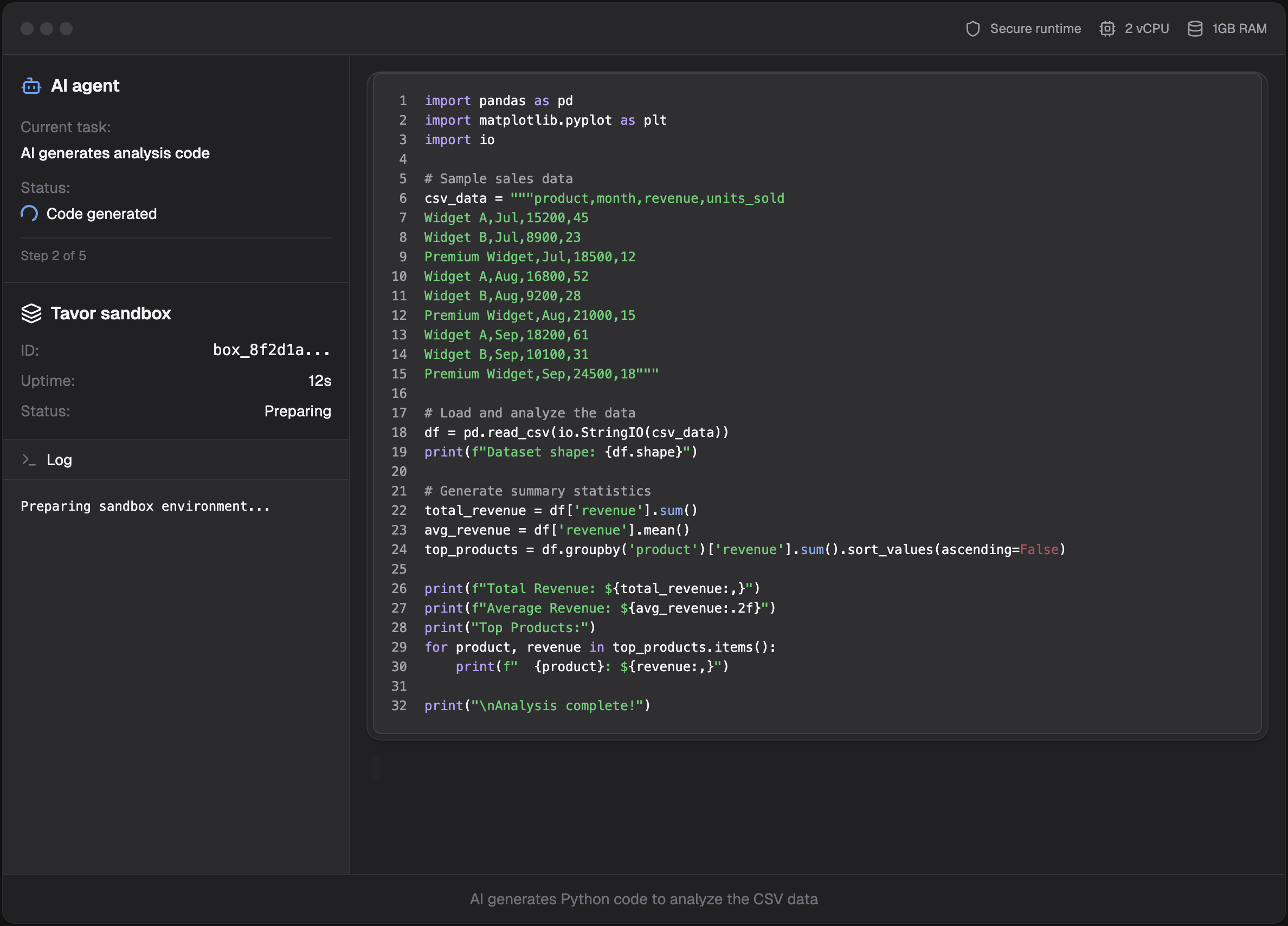
Task: Click the Secure runtime shield icon
Action: click(973, 28)
